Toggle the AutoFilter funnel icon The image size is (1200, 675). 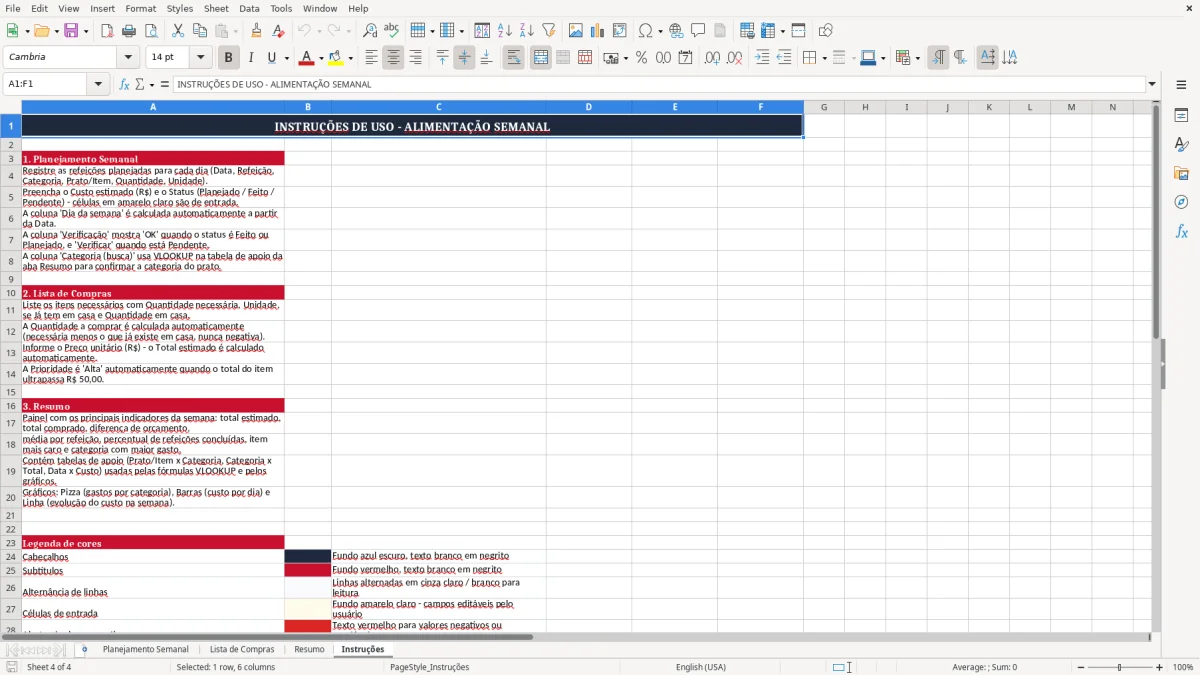pos(548,31)
